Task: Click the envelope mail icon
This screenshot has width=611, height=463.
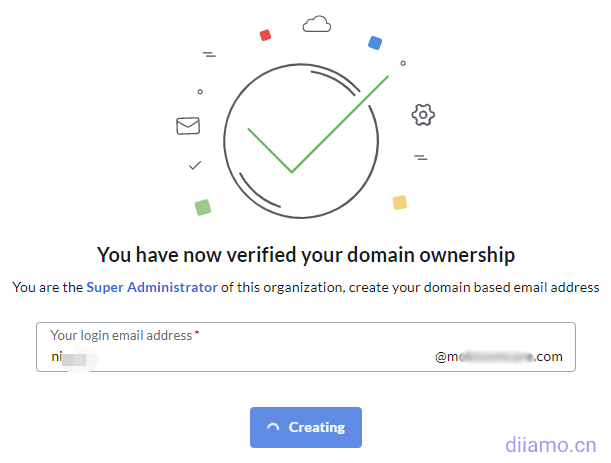Action: click(x=188, y=126)
